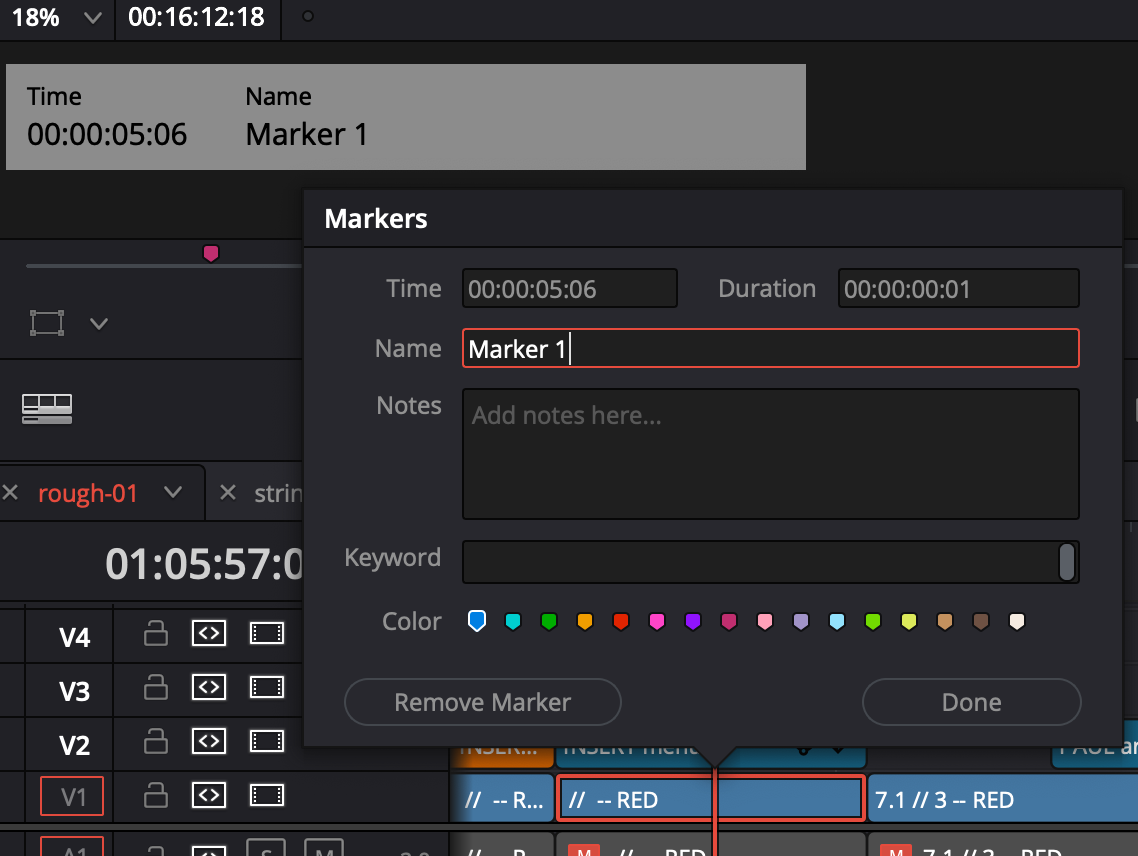
Task: Open the Timeline View Options icon
Action: pyautogui.click(x=45, y=408)
